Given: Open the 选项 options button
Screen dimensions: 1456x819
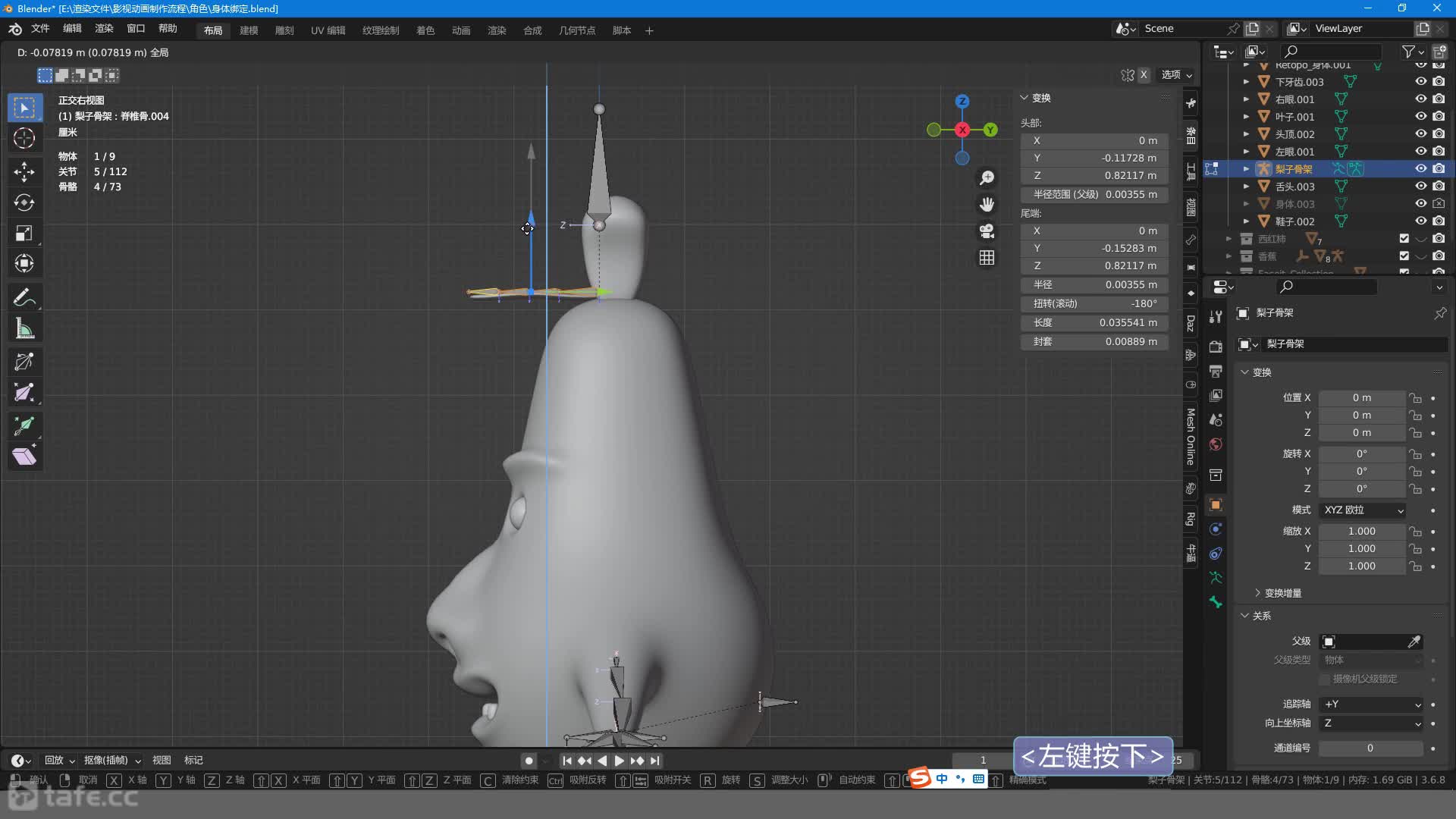Looking at the screenshot, I should point(1177,74).
